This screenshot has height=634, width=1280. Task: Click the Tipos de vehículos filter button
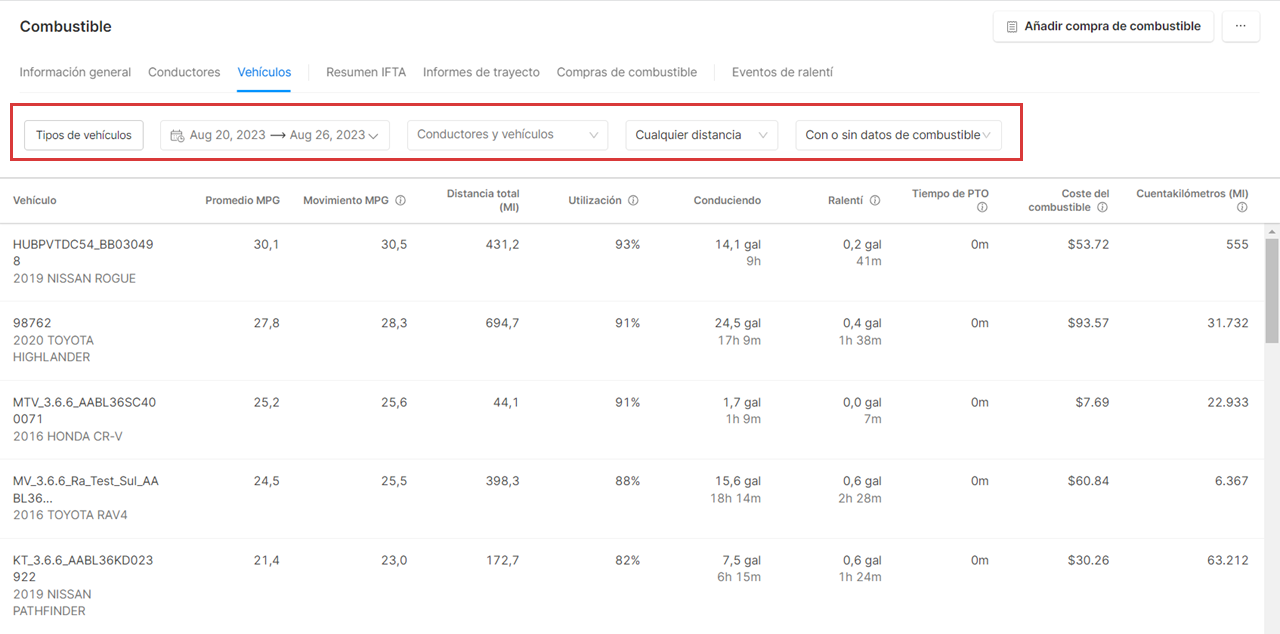(83, 134)
